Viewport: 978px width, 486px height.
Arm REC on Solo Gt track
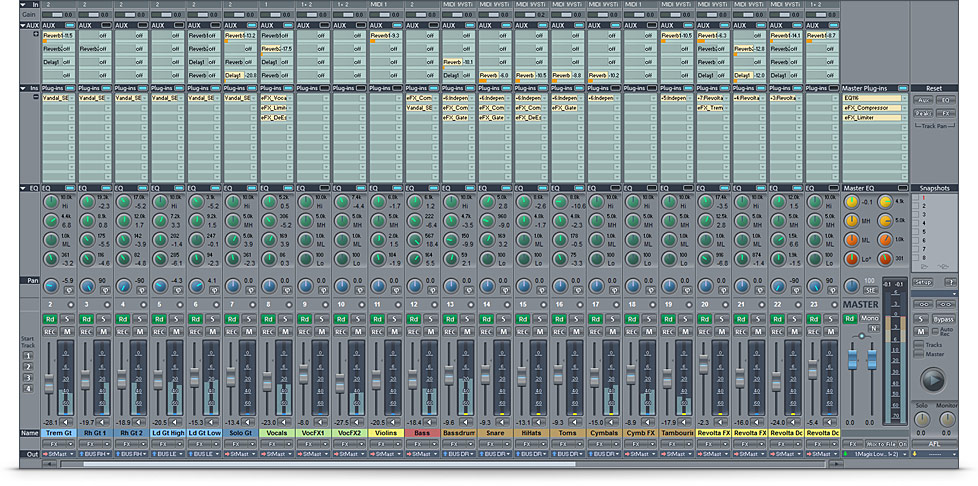coord(232,331)
